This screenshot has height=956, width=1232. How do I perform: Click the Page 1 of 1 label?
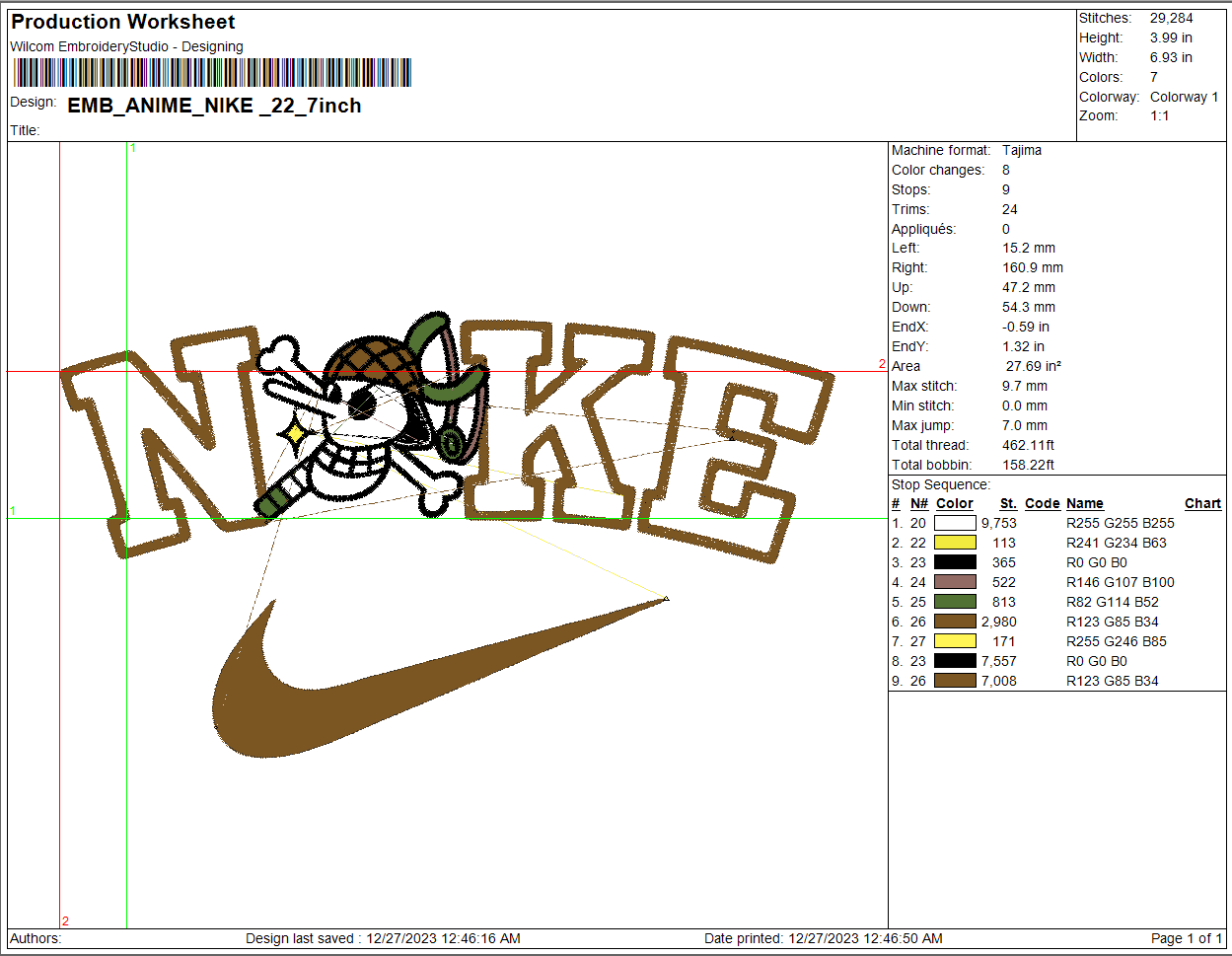(1187, 938)
